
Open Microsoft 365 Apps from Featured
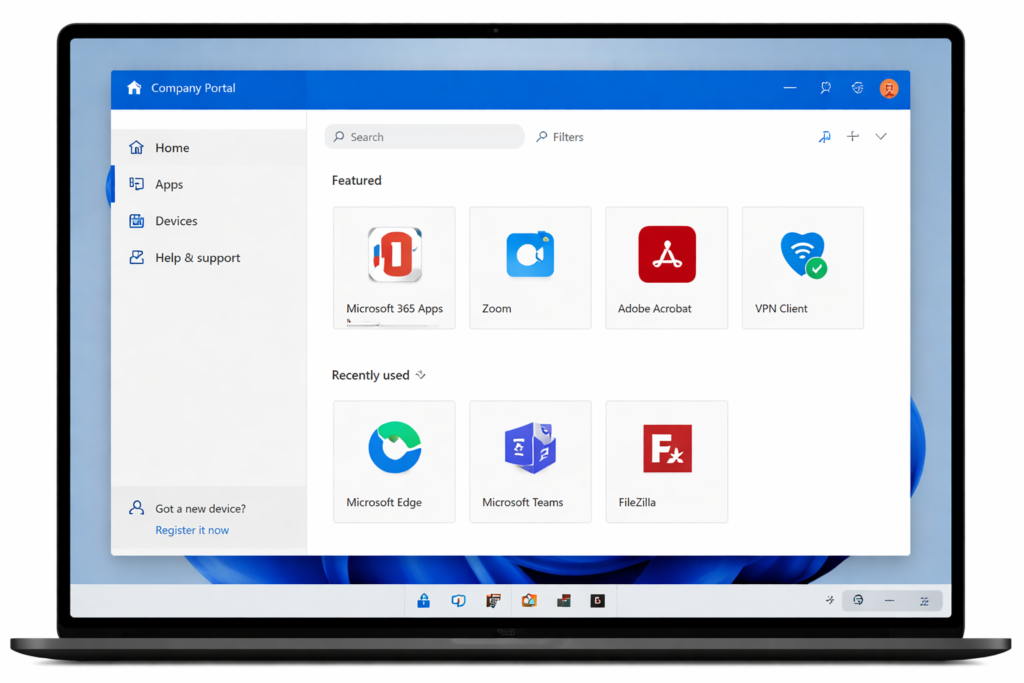[x=394, y=265]
